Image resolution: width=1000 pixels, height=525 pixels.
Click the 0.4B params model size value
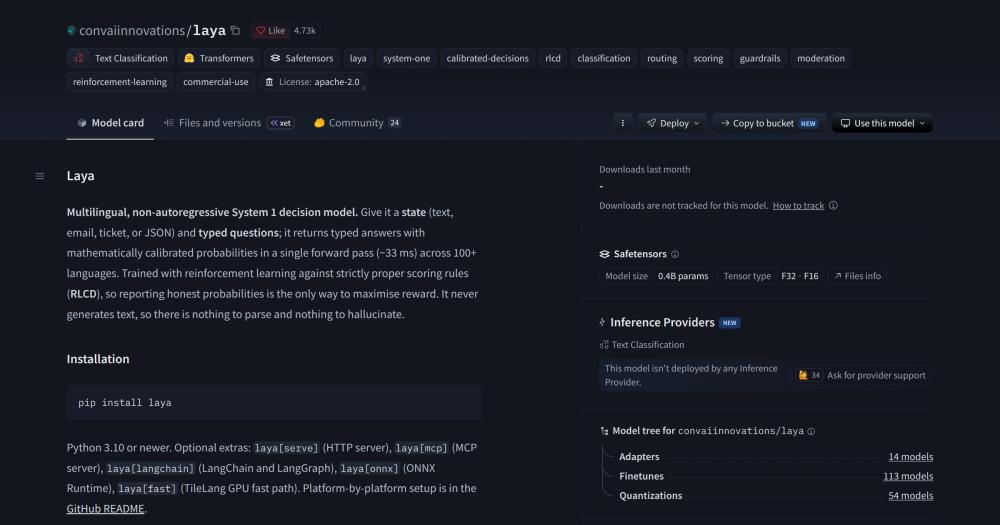coord(682,276)
